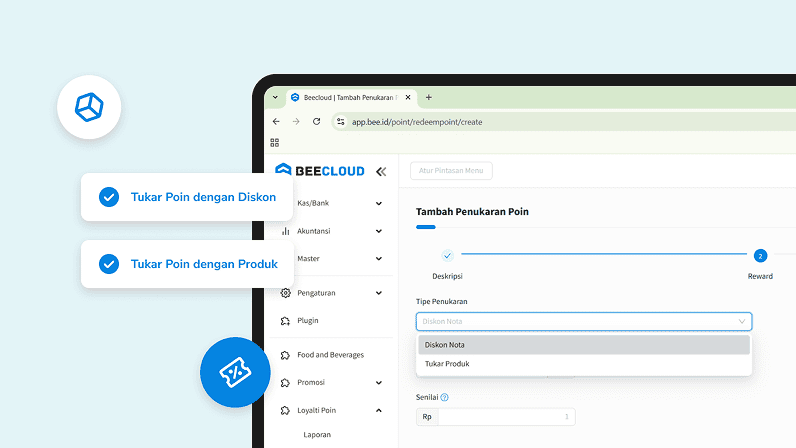Click the Tukar Poin dengan Produk label
Image resolution: width=796 pixels, height=448 pixels.
(204, 264)
